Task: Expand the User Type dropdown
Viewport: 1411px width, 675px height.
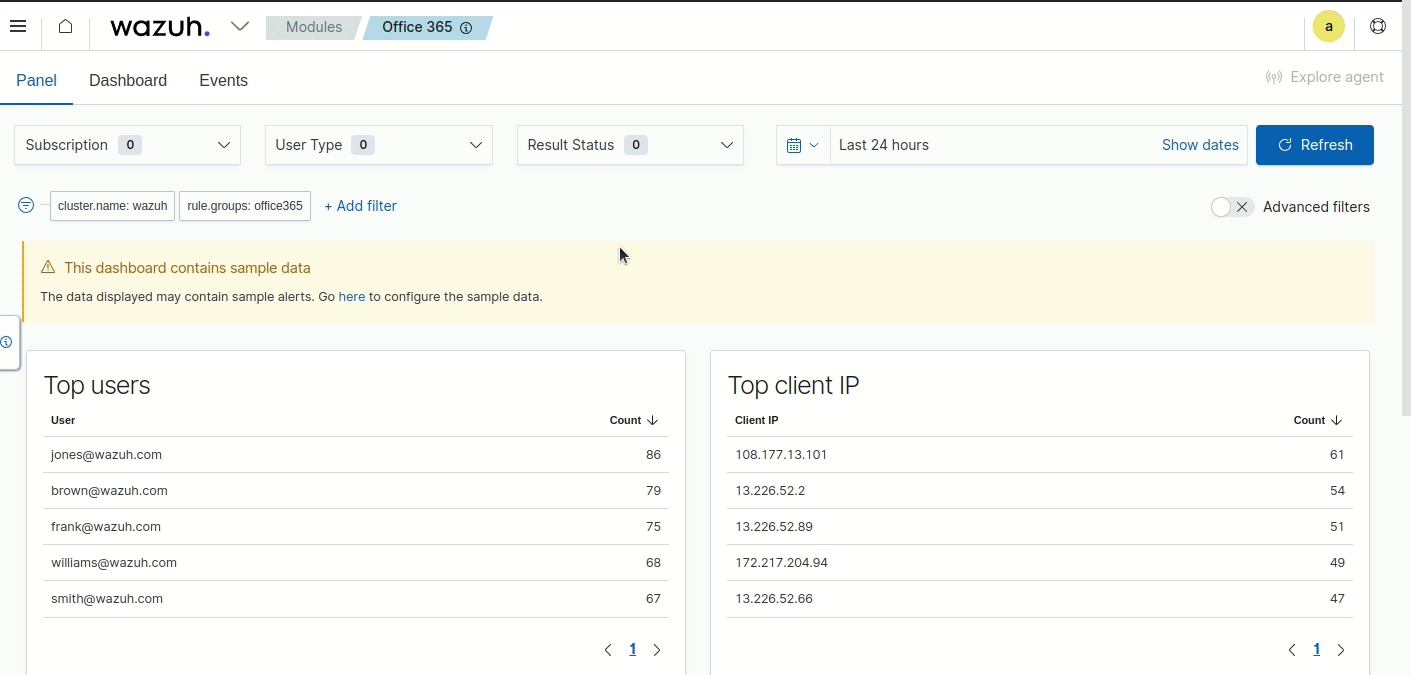Action: point(378,145)
